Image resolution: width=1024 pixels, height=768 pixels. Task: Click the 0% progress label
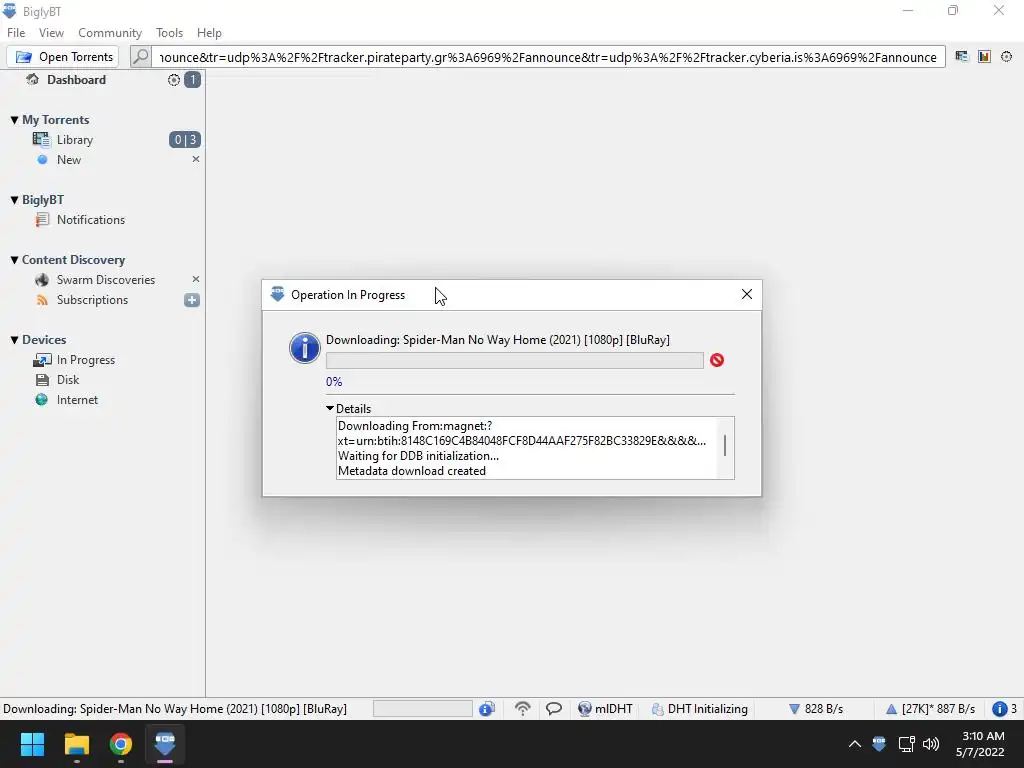tap(334, 382)
